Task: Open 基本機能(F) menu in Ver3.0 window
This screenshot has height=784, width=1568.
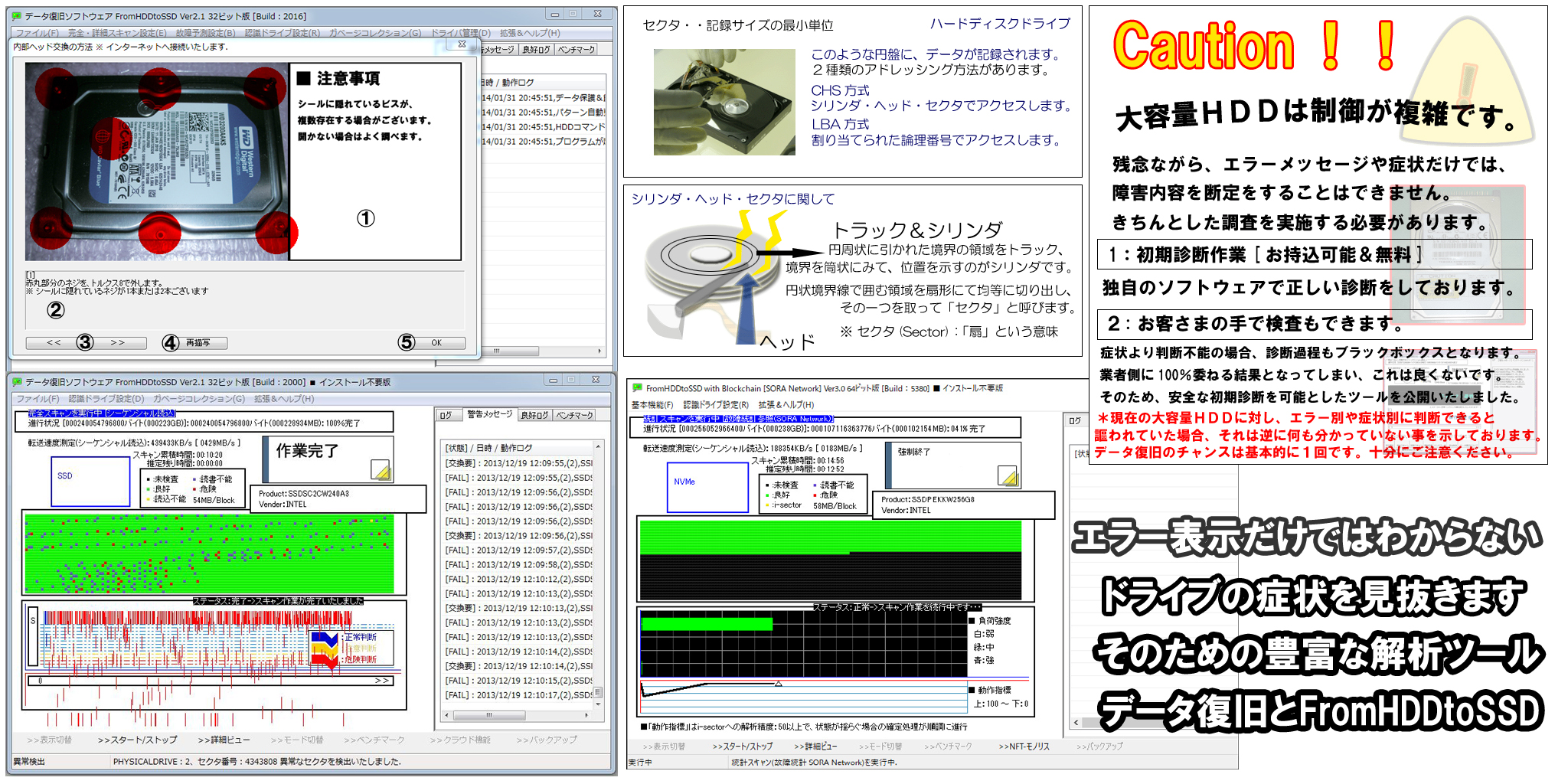Action: pos(652,405)
